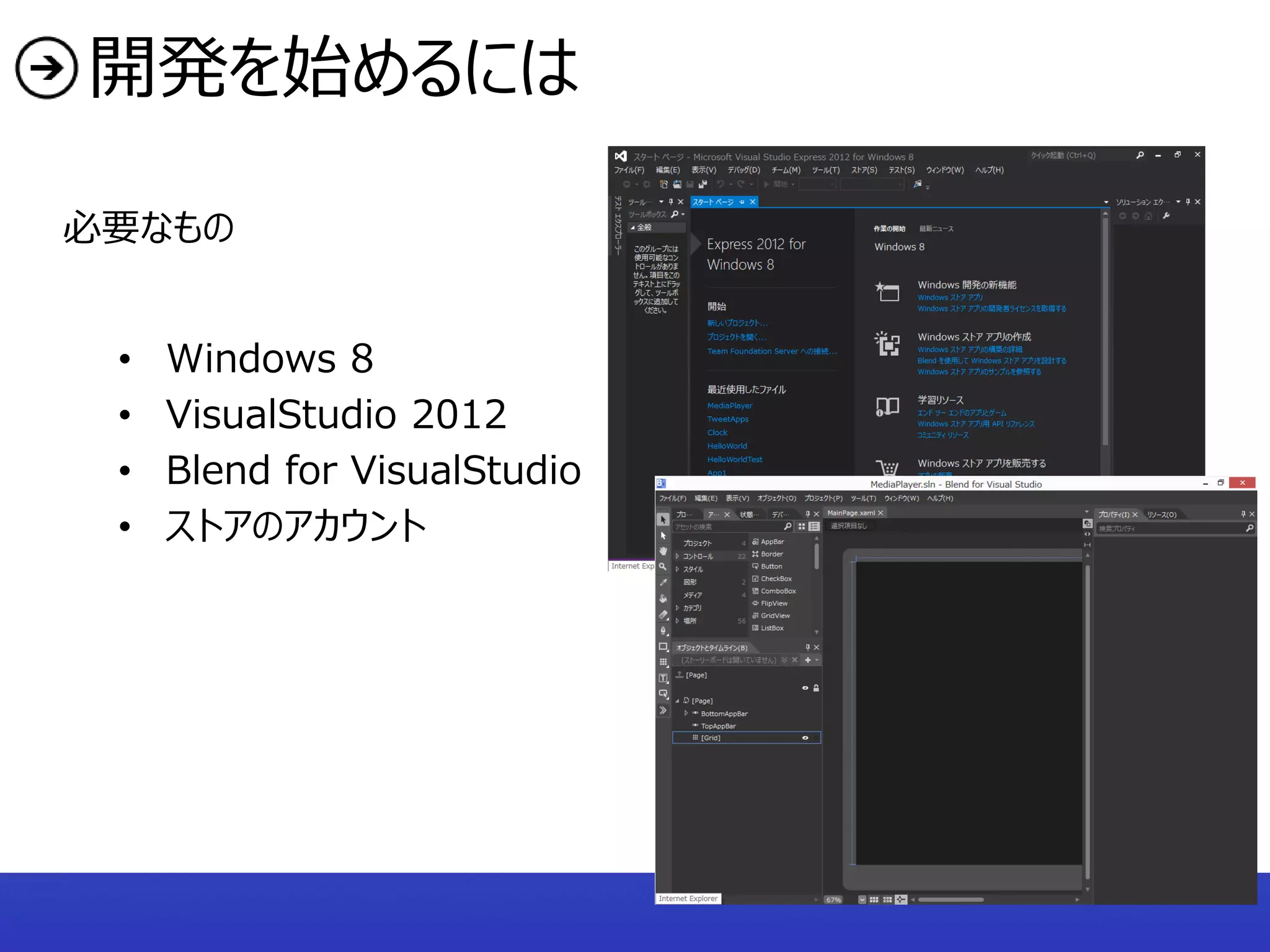Switch to the リソース(O) tab in Blend

coord(1161,514)
